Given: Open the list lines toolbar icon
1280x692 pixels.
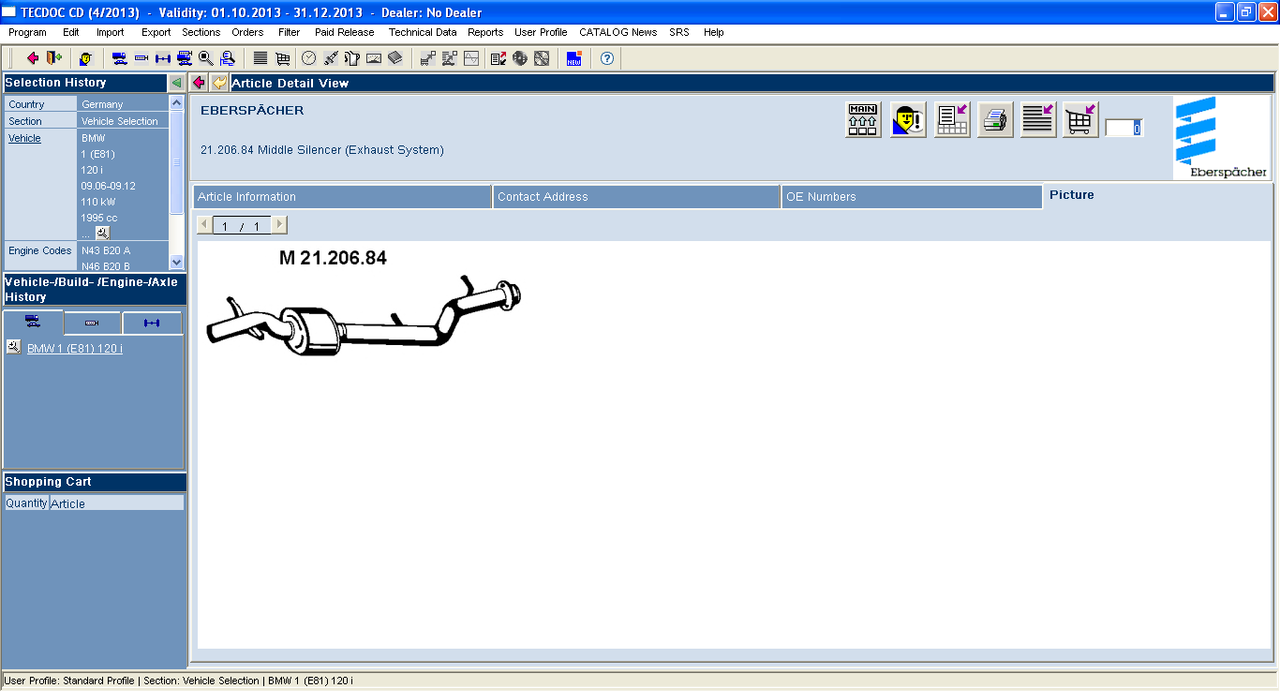Looking at the screenshot, I should [260, 58].
